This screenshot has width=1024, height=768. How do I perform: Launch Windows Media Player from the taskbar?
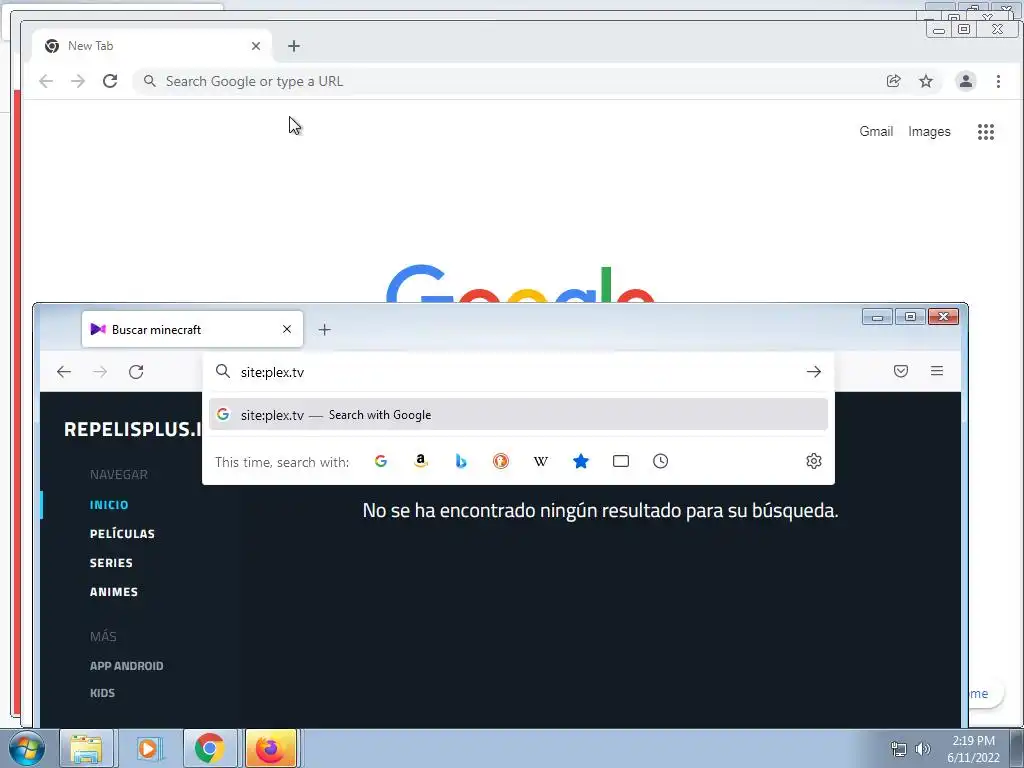pyautogui.click(x=148, y=748)
